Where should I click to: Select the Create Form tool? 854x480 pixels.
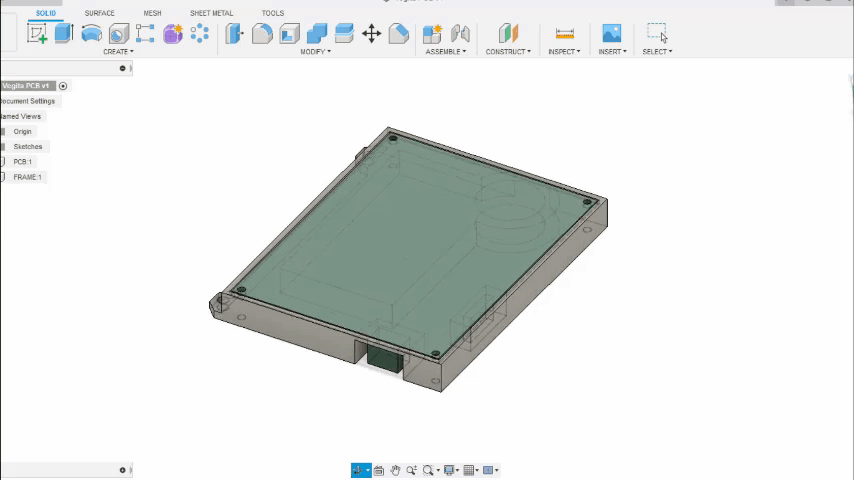173,33
